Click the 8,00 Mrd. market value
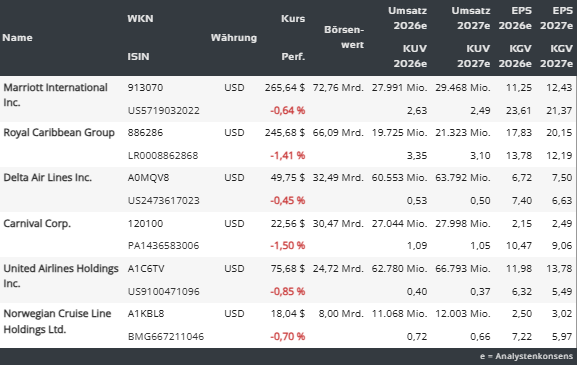Image resolution: width=577 pixels, height=365 pixels. click(341, 313)
